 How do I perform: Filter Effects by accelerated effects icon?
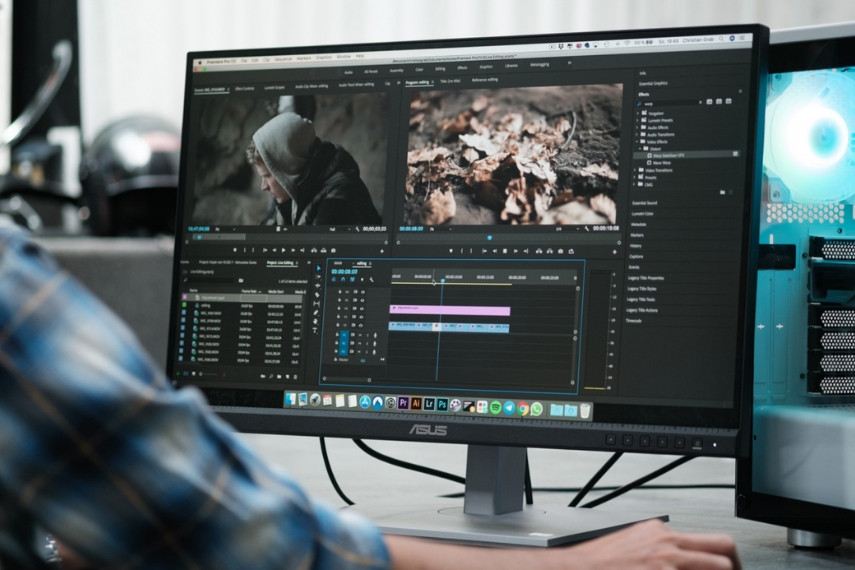(709, 101)
